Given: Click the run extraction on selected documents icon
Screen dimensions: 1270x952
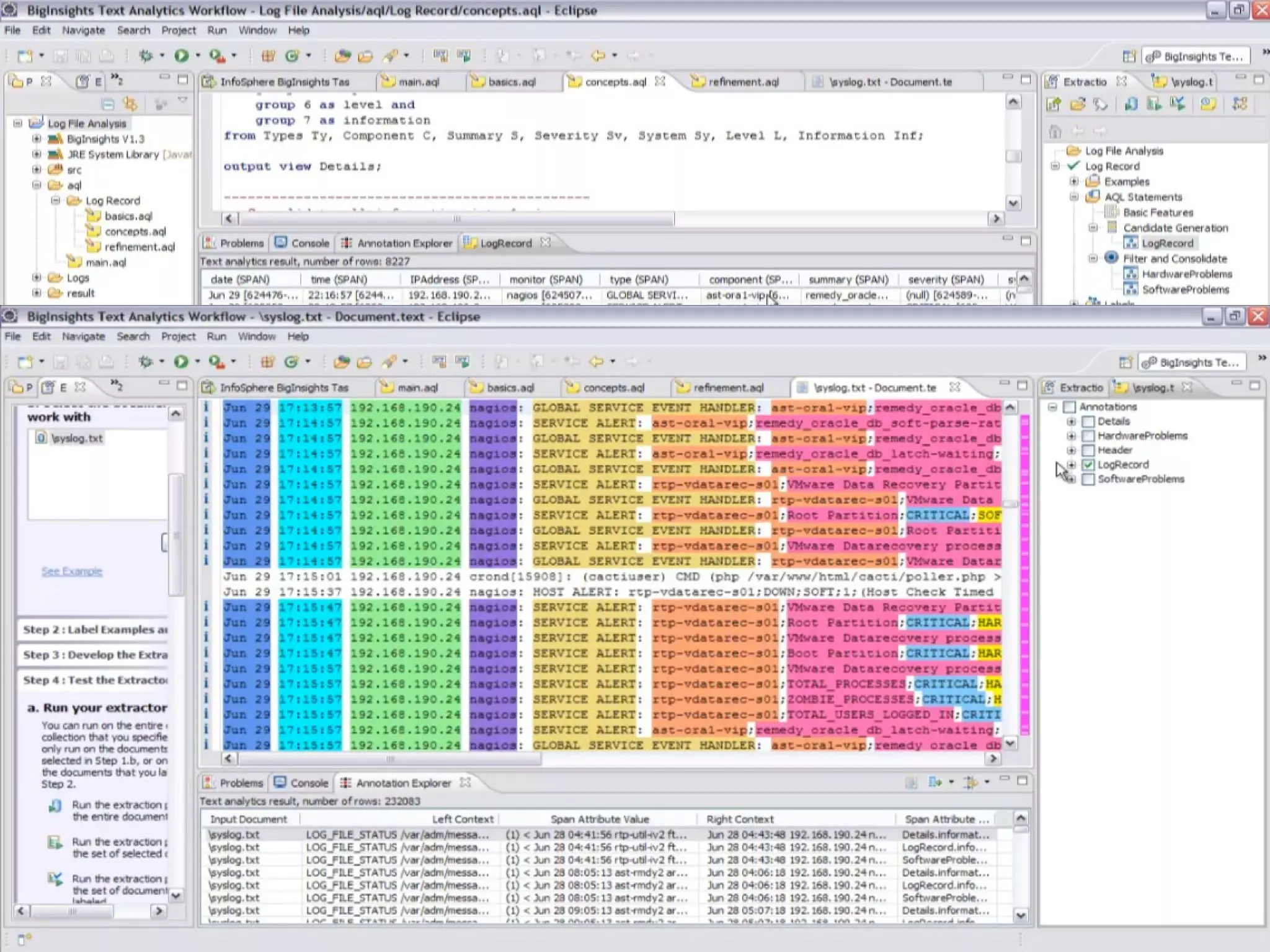Looking at the screenshot, I should (55, 843).
